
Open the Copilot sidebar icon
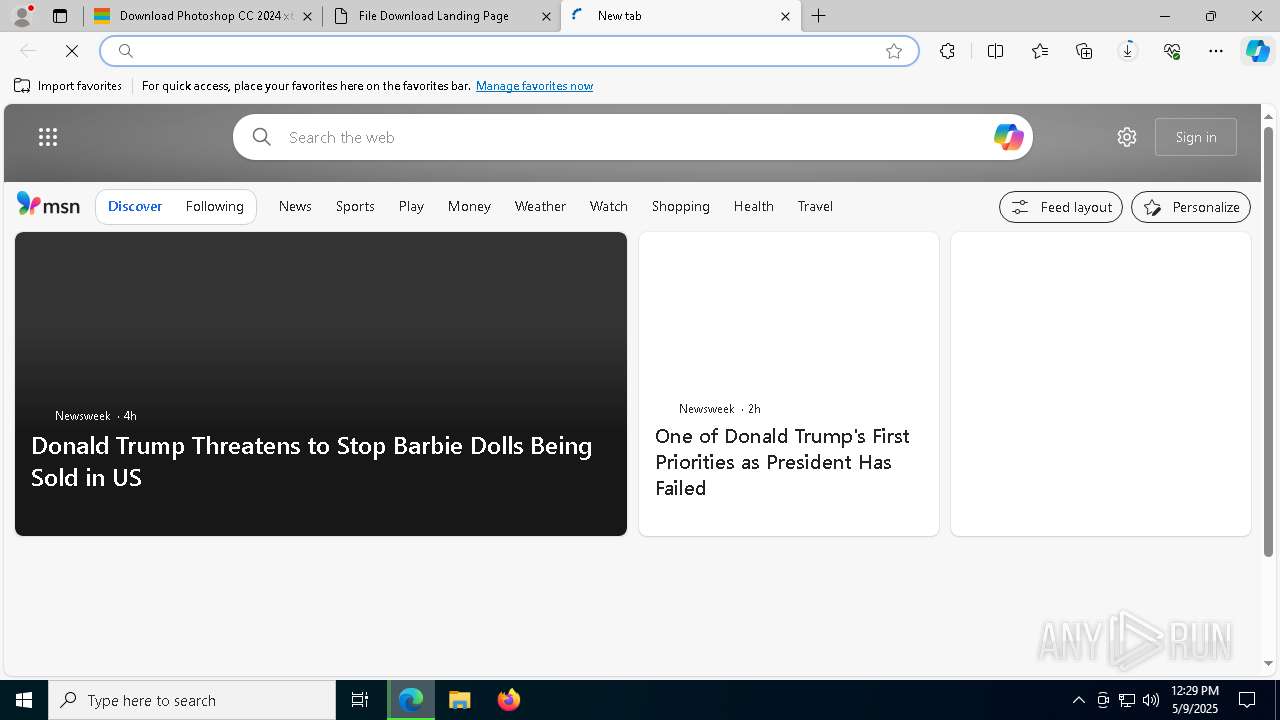click(x=1257, y=51)
